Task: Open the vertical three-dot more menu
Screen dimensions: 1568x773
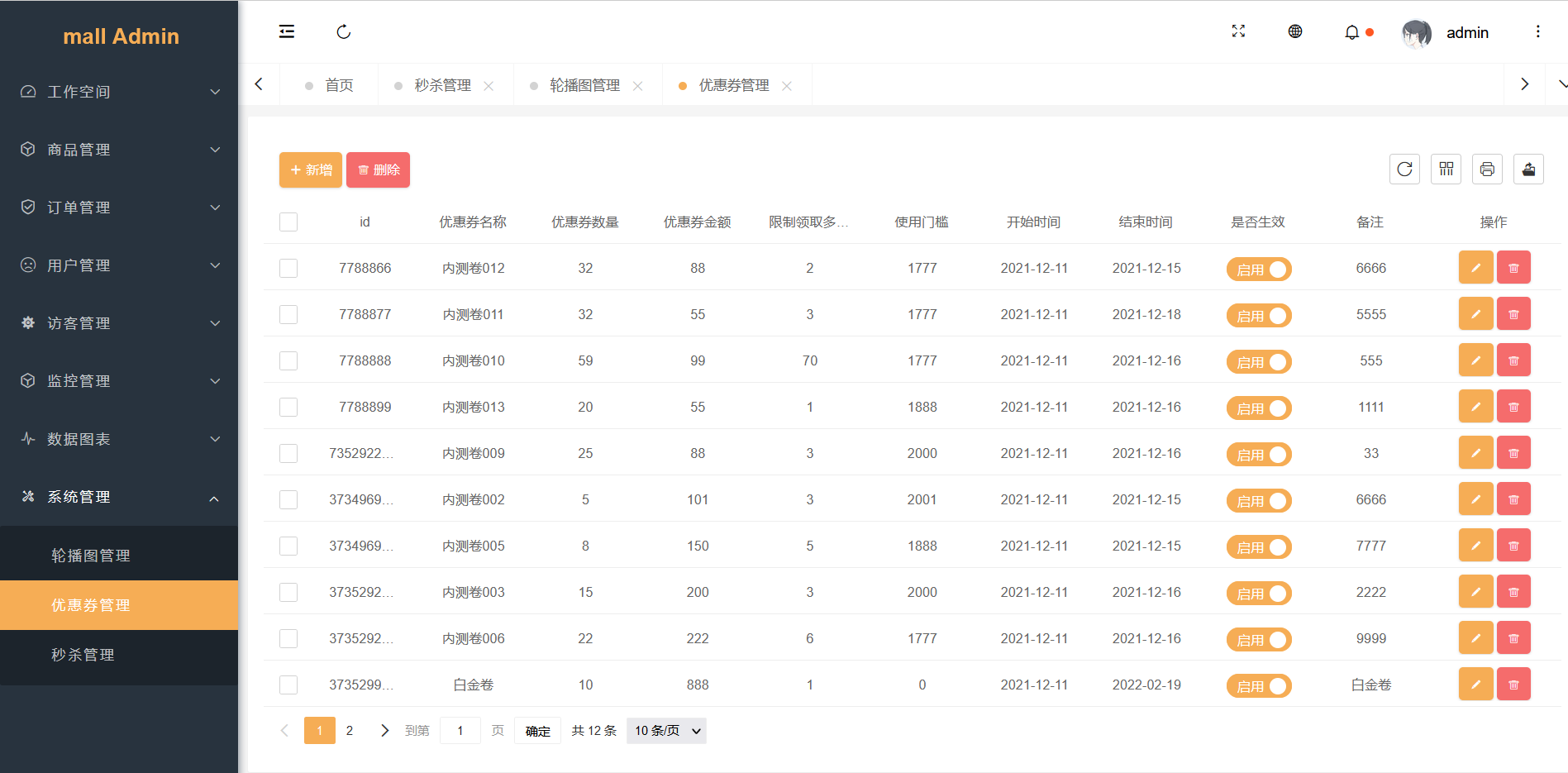Action: (1538, 31)
